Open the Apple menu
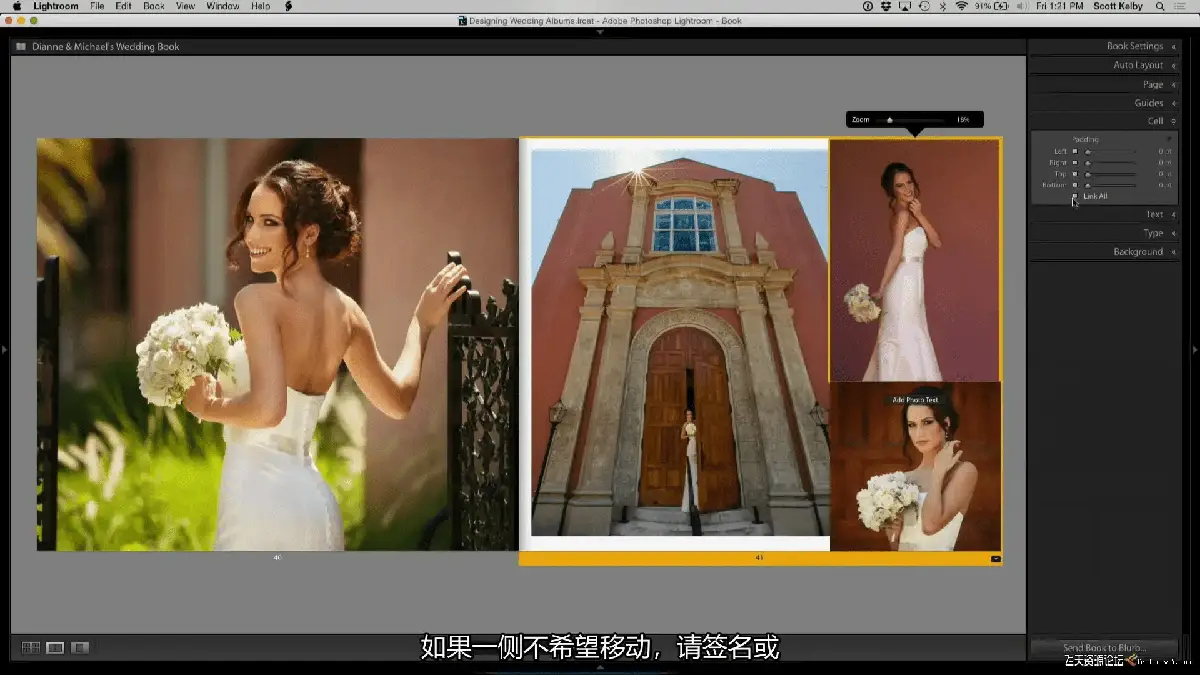Screen dimensions: 1200x675 point(16,6)
